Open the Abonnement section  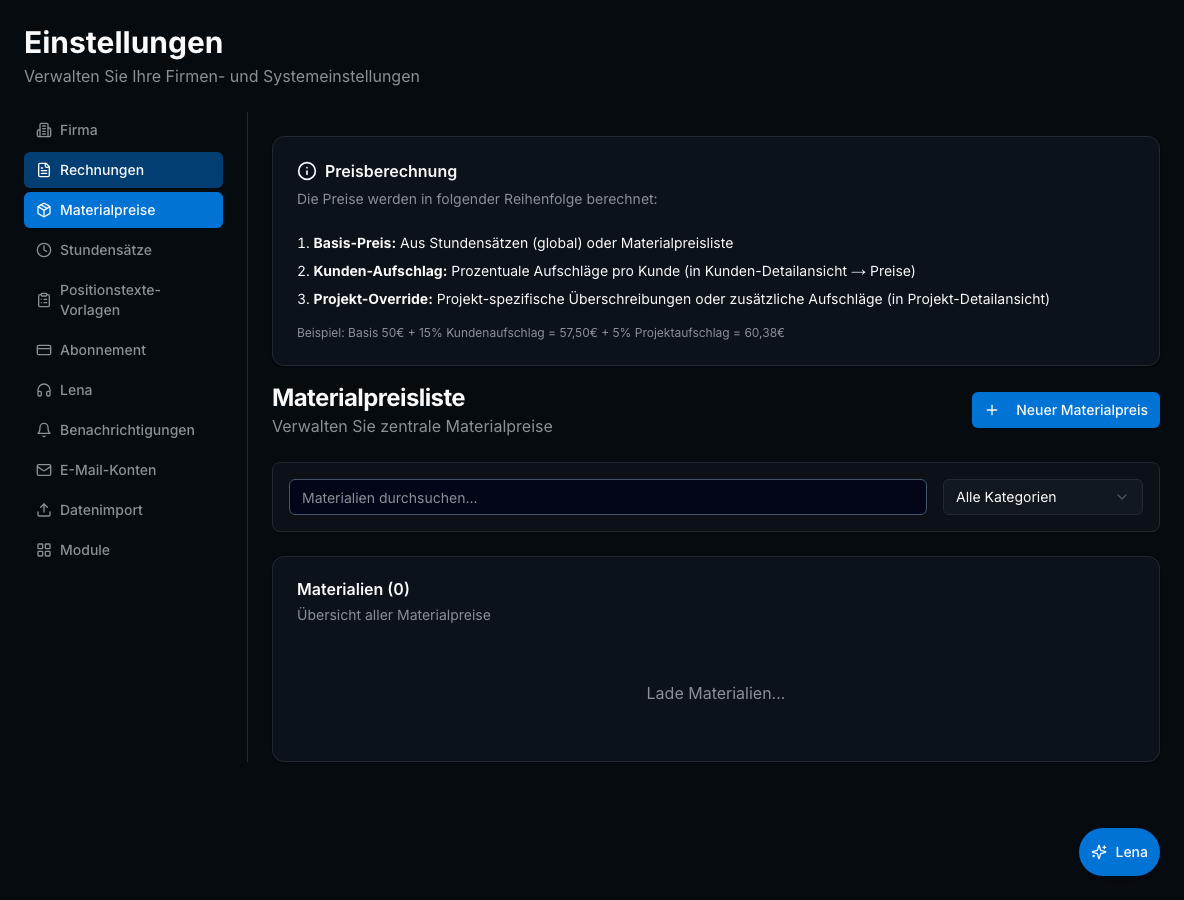tap(123, 350)
